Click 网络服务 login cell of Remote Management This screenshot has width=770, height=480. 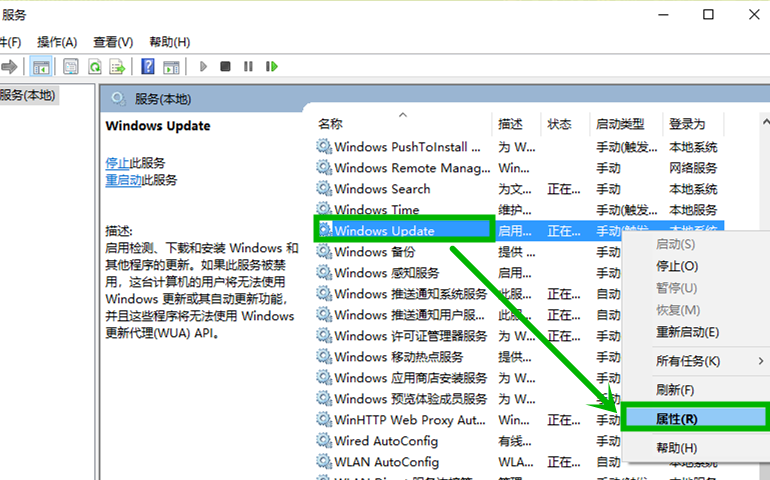tap(693, 168)
